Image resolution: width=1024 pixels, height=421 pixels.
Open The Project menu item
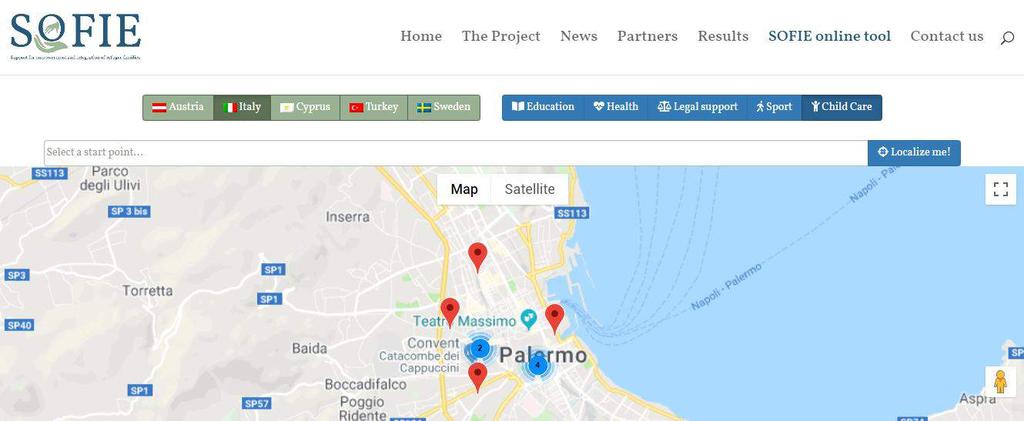(x=501, y=37)
